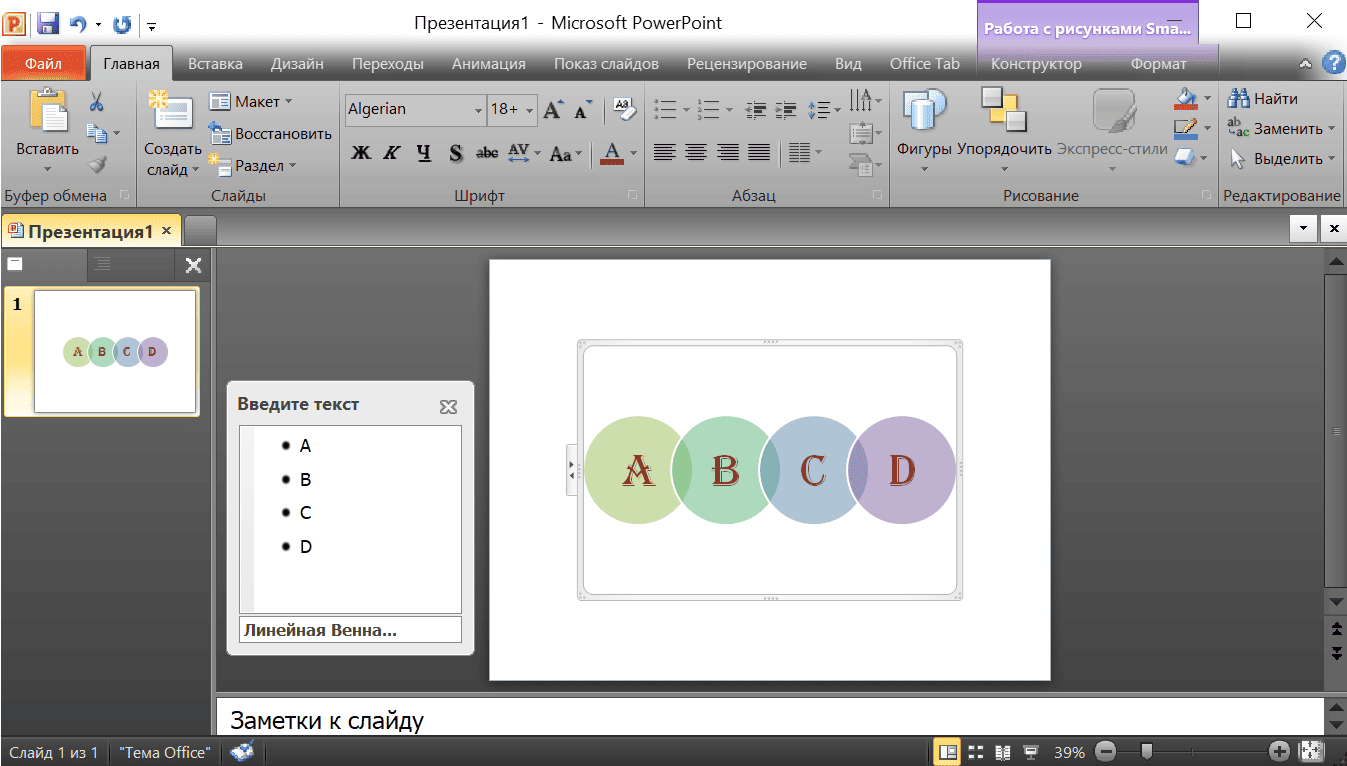This screenshot has height=766, width=1347.
Task: Click the decrease list level icon
Action: [x=757, y=109]
